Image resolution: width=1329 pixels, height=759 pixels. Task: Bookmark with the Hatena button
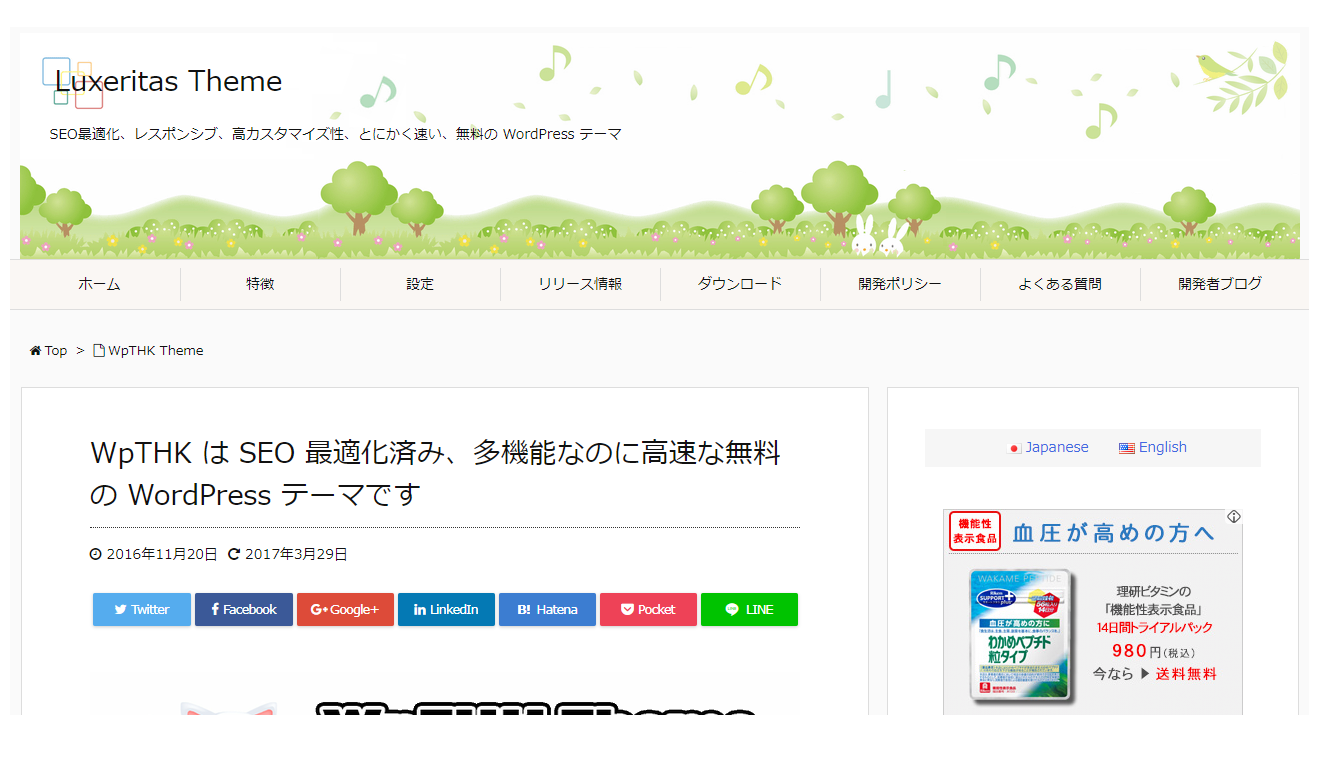coord(547,610)
